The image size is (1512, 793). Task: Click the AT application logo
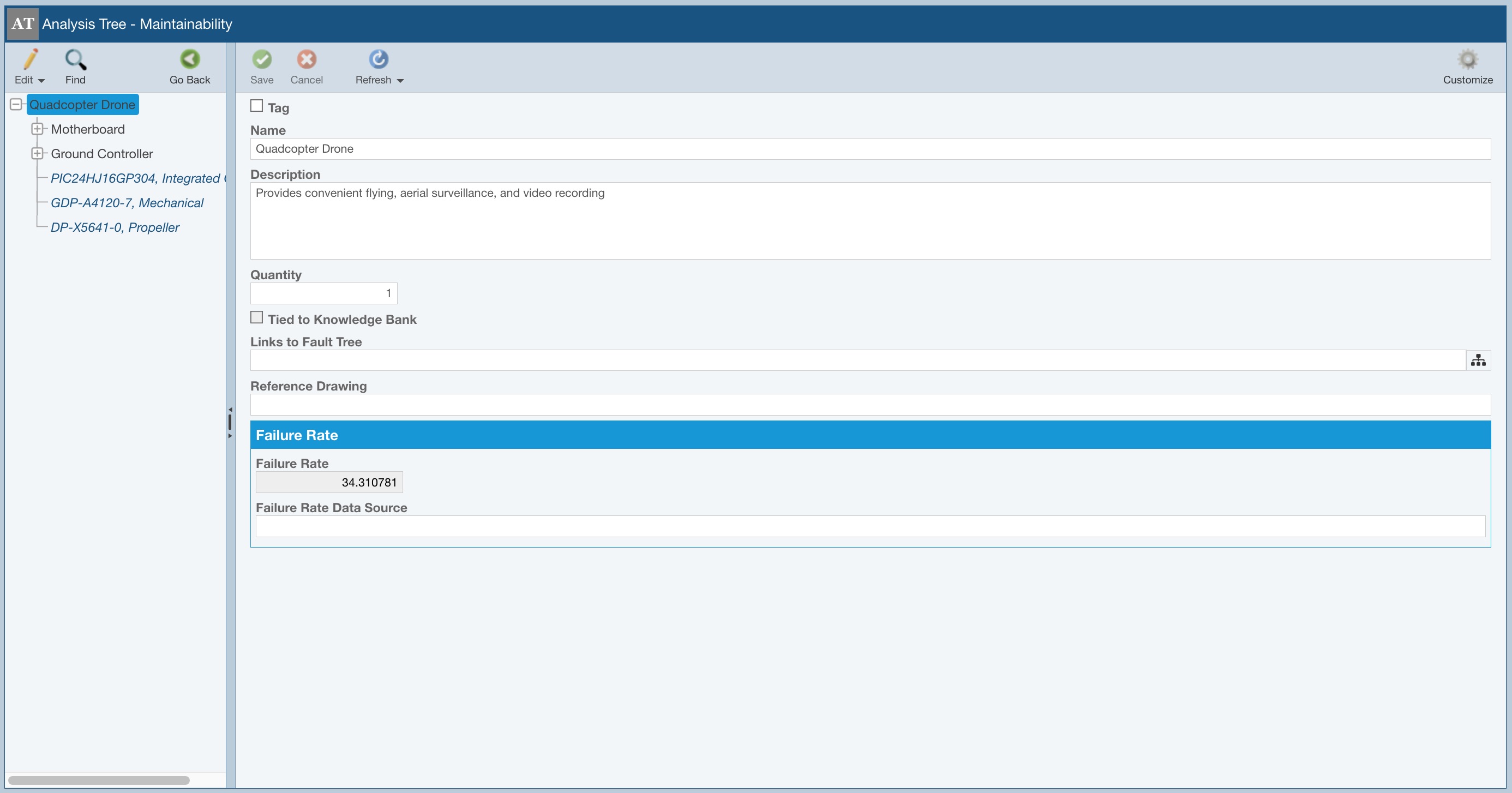(22, 23)
